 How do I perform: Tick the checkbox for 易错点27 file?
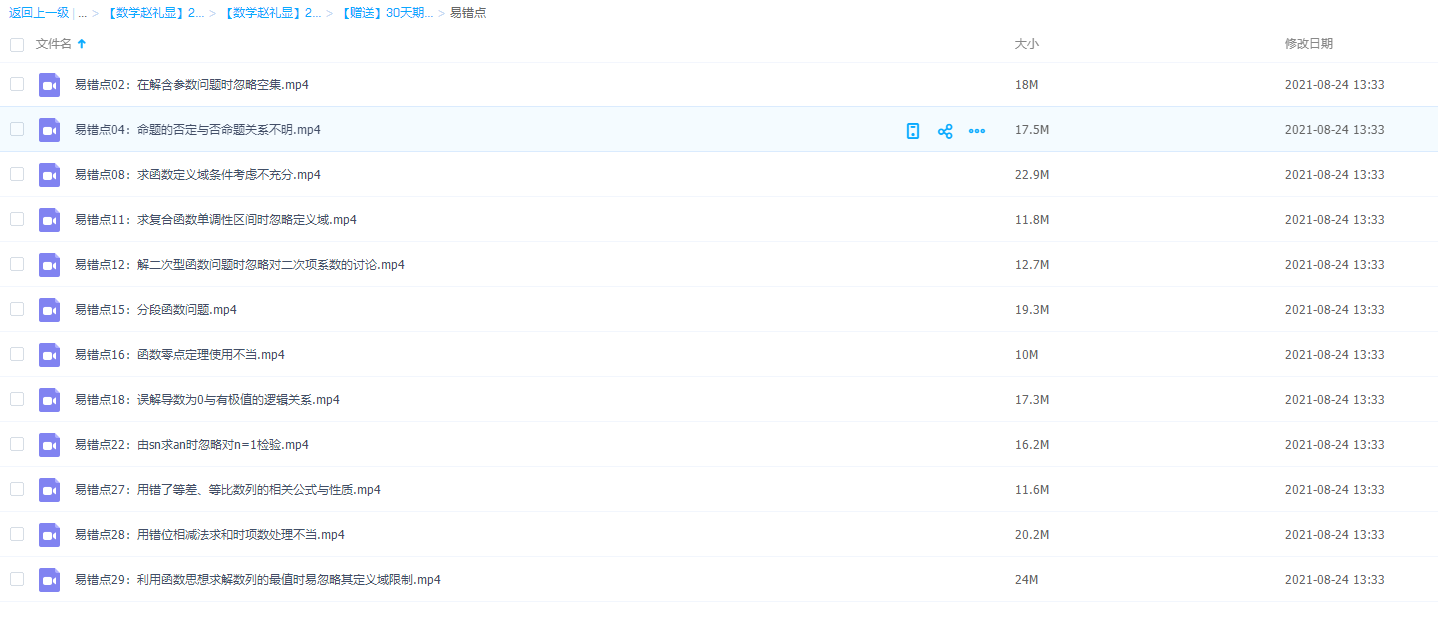click(17, 489)
